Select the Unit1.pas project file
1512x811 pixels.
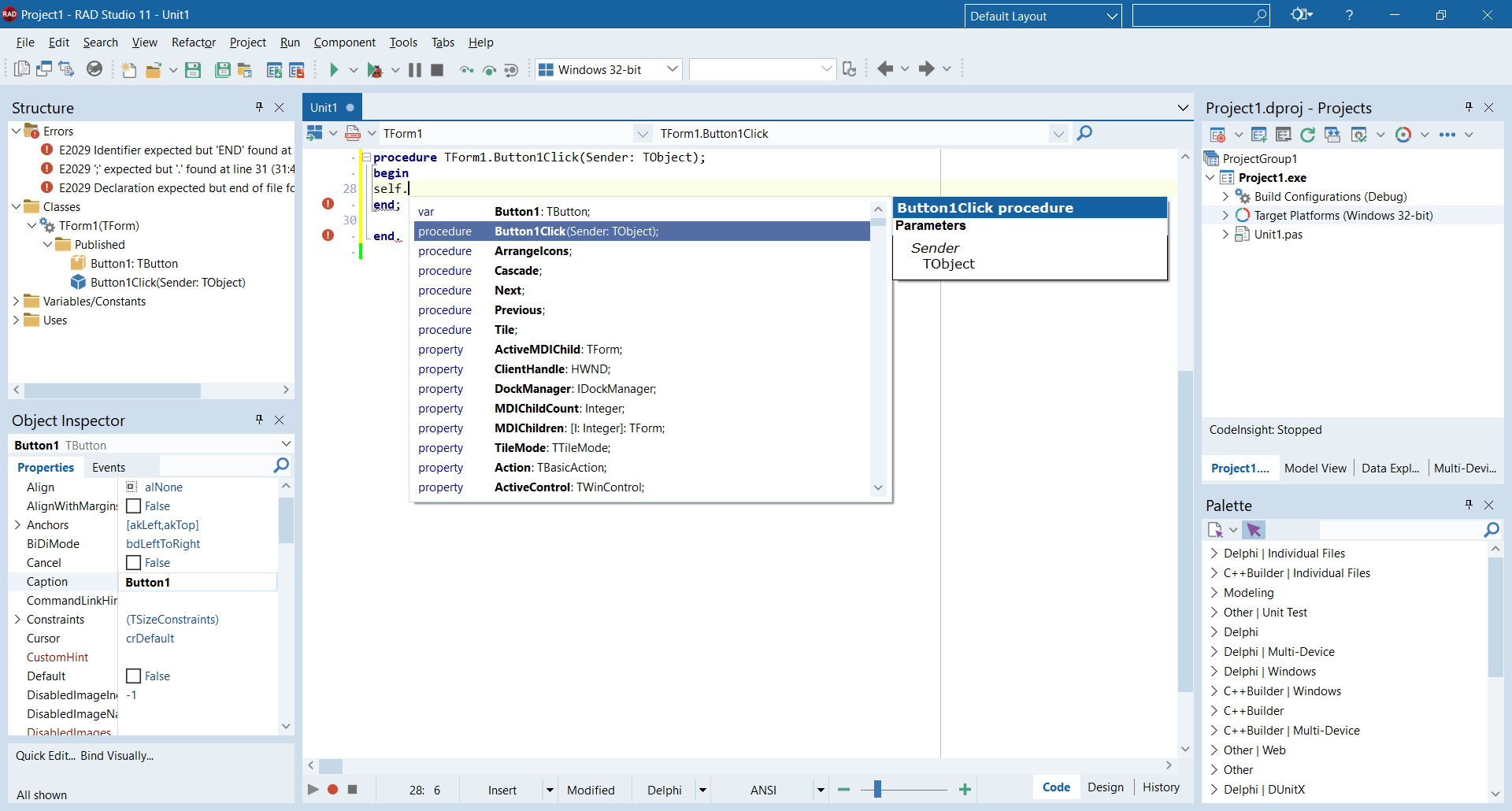point(1278,235)
